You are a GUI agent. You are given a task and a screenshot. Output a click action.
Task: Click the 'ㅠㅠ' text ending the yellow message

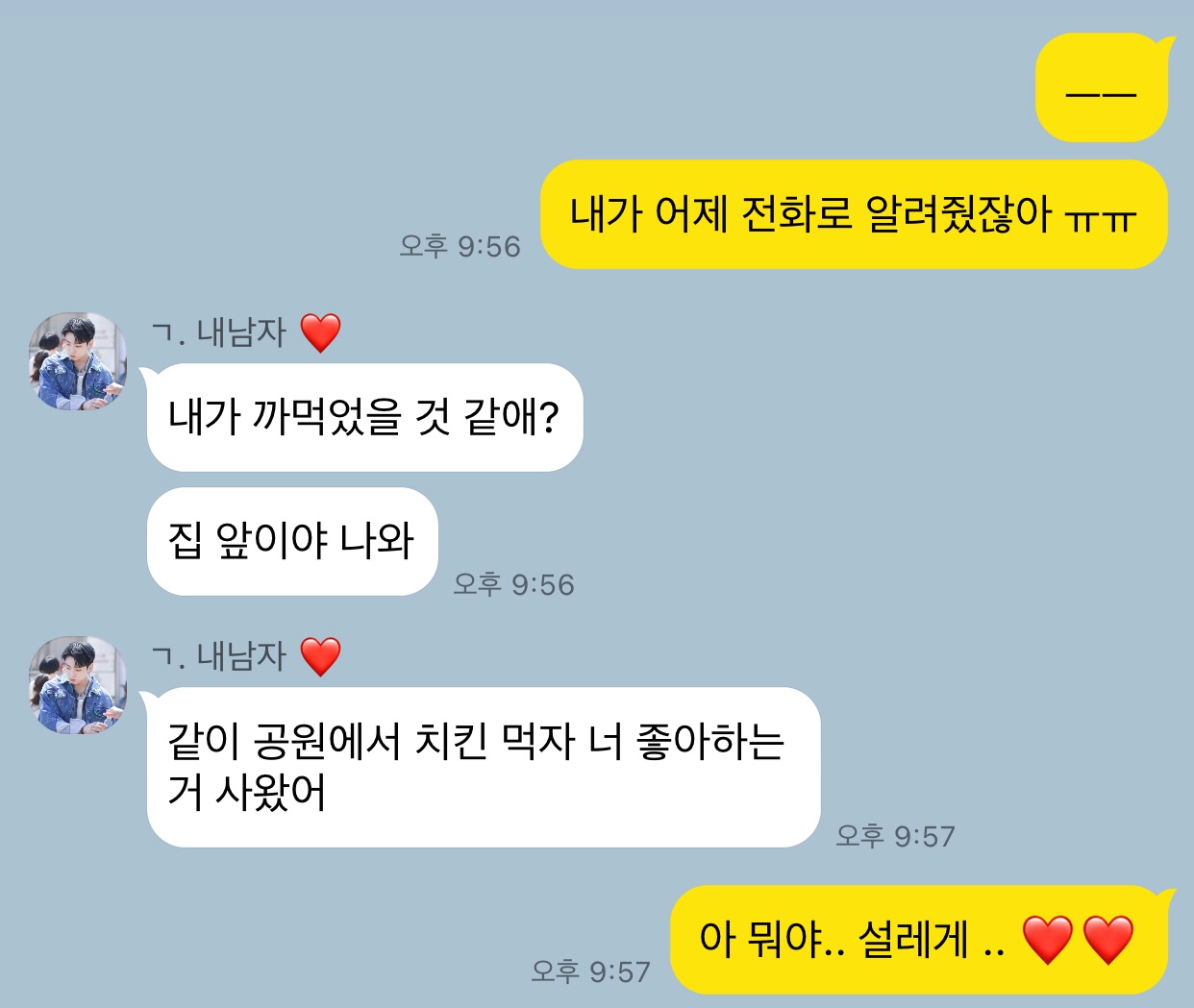[1101, 218]
